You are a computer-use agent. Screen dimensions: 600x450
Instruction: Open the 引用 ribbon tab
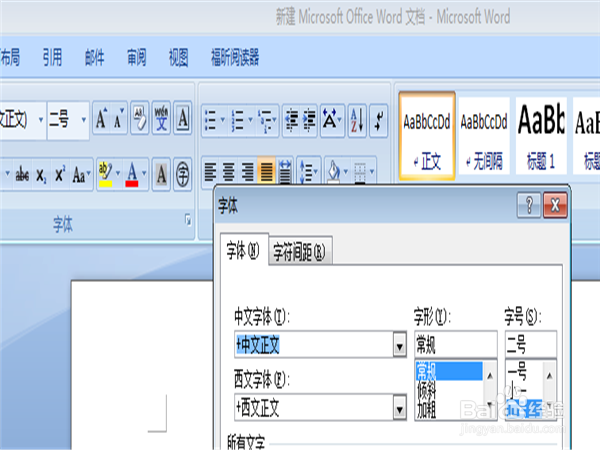[x=52, y=57]
